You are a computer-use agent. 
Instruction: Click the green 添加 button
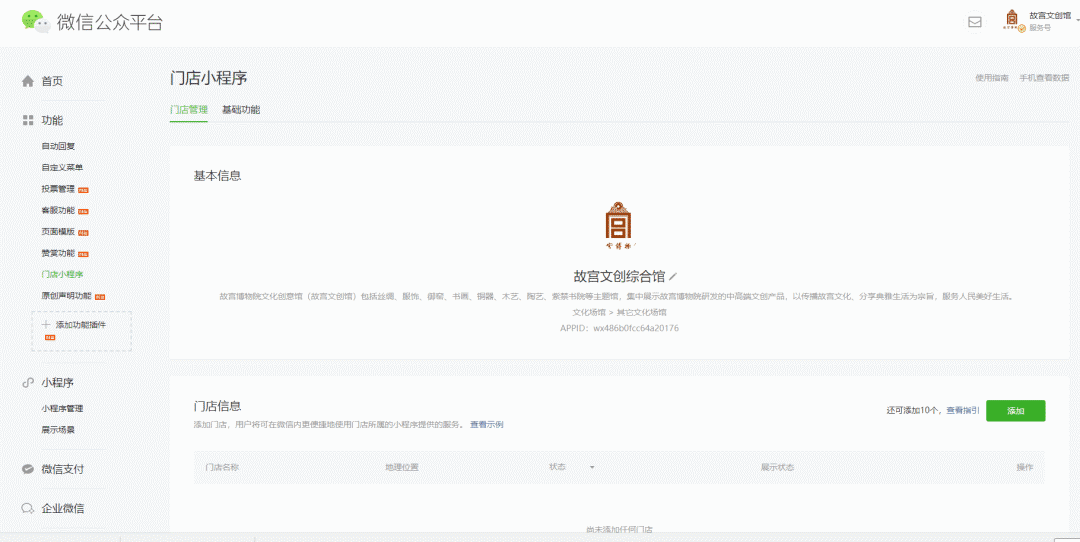[x=1016, y=410]
